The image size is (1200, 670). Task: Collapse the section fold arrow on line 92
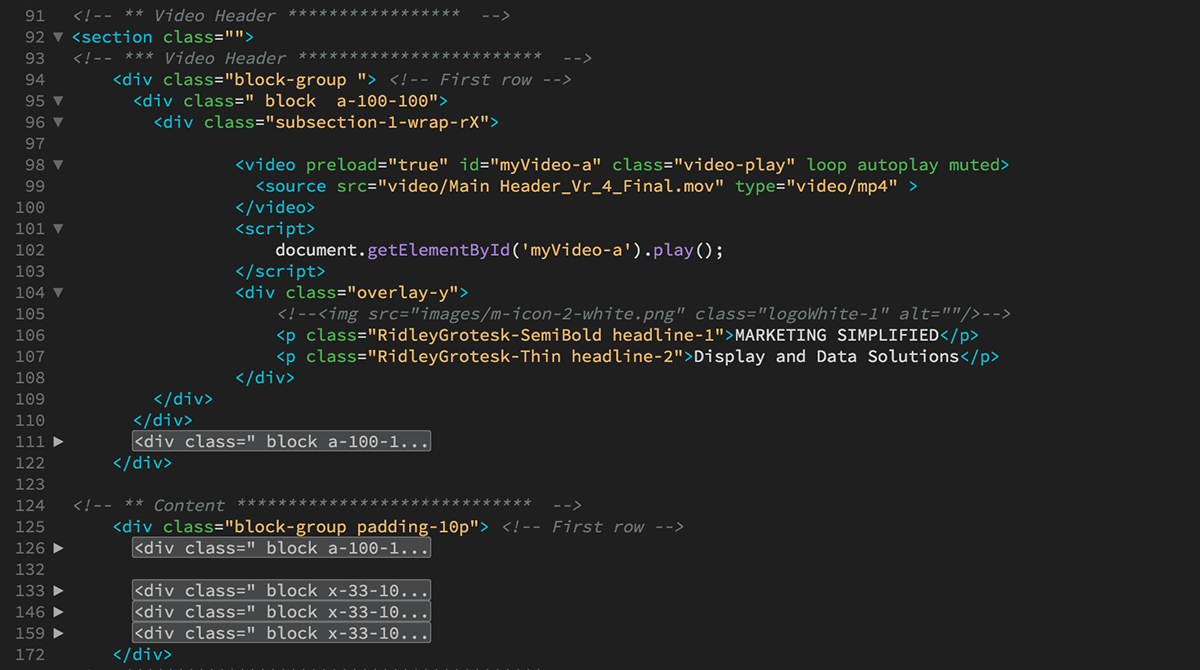[58, 37]
